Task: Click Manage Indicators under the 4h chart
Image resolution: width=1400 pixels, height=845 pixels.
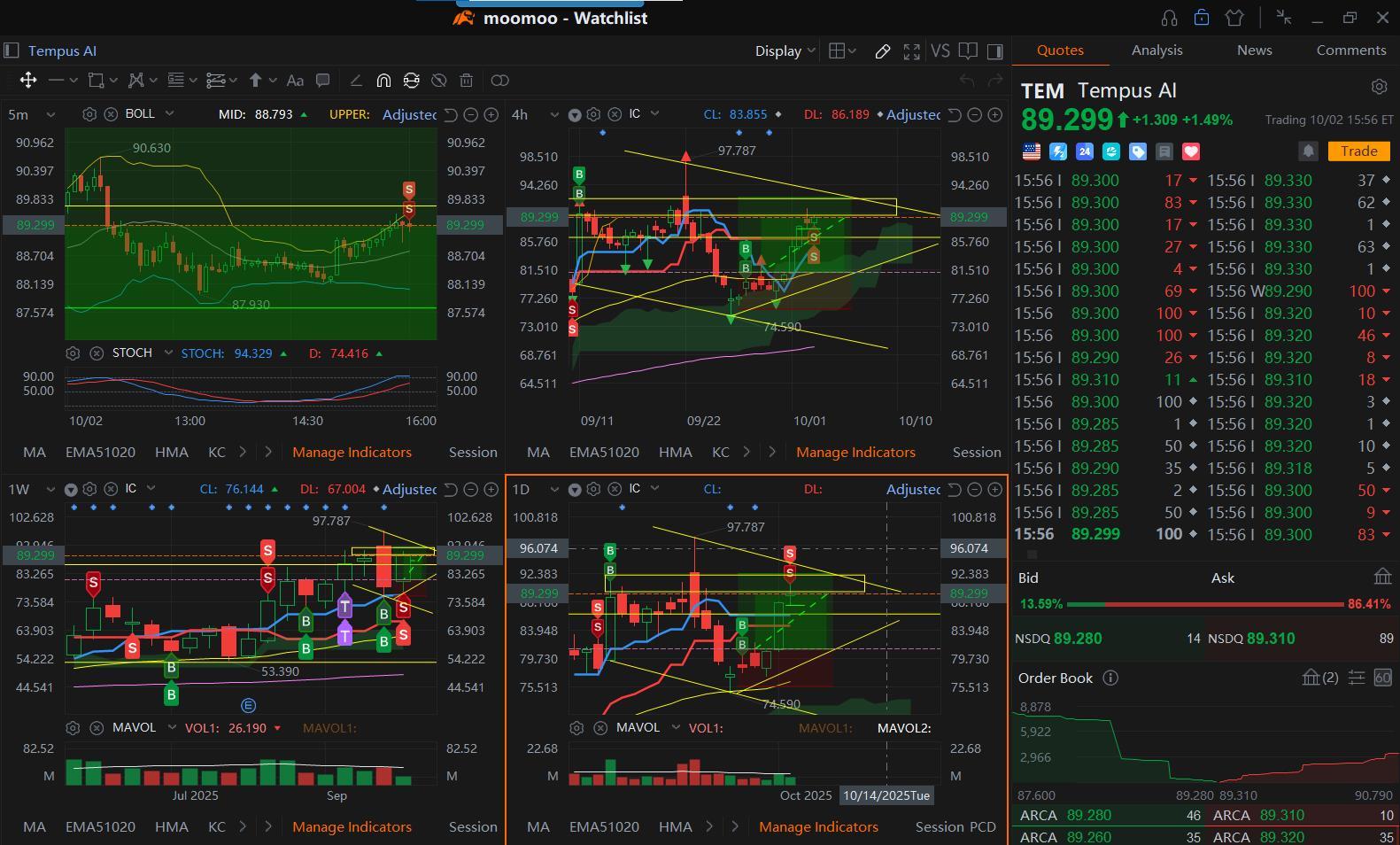Action: [855, 452]
